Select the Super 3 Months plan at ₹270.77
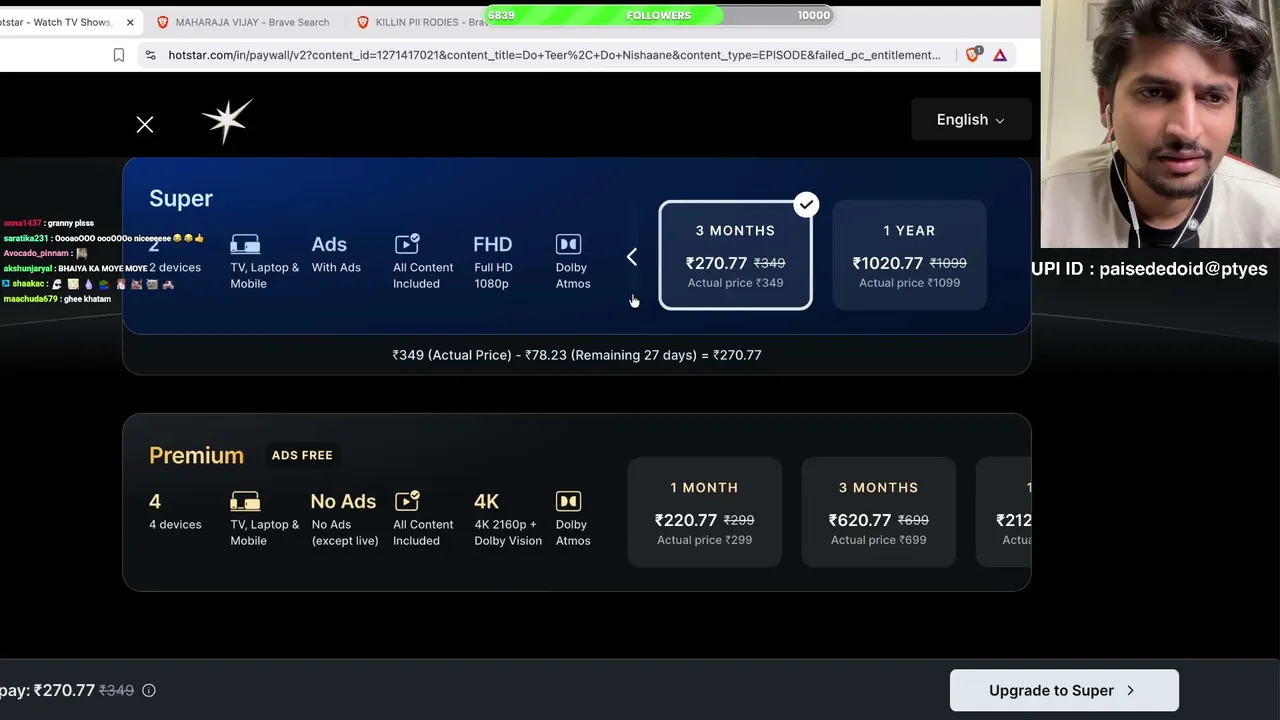This screenshot has height=720, width=1280. [735, 255]
